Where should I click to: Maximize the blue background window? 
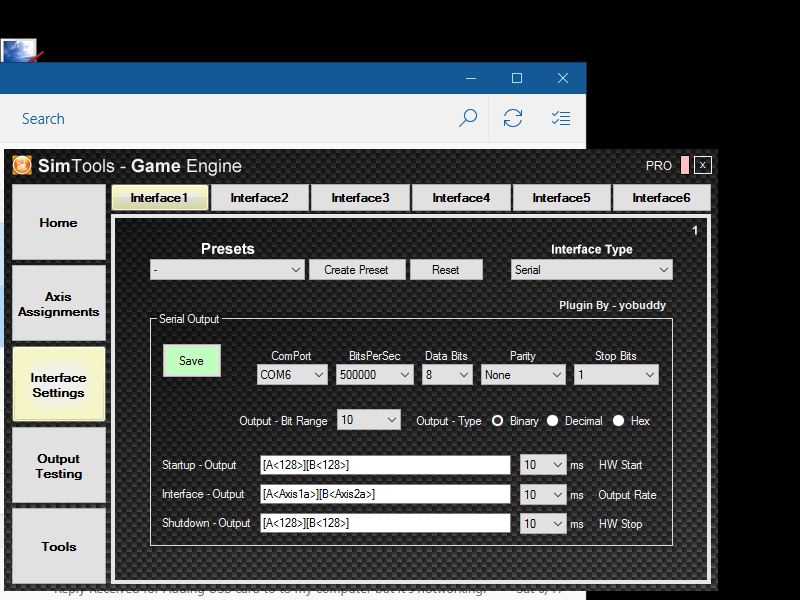pos(517,78)
